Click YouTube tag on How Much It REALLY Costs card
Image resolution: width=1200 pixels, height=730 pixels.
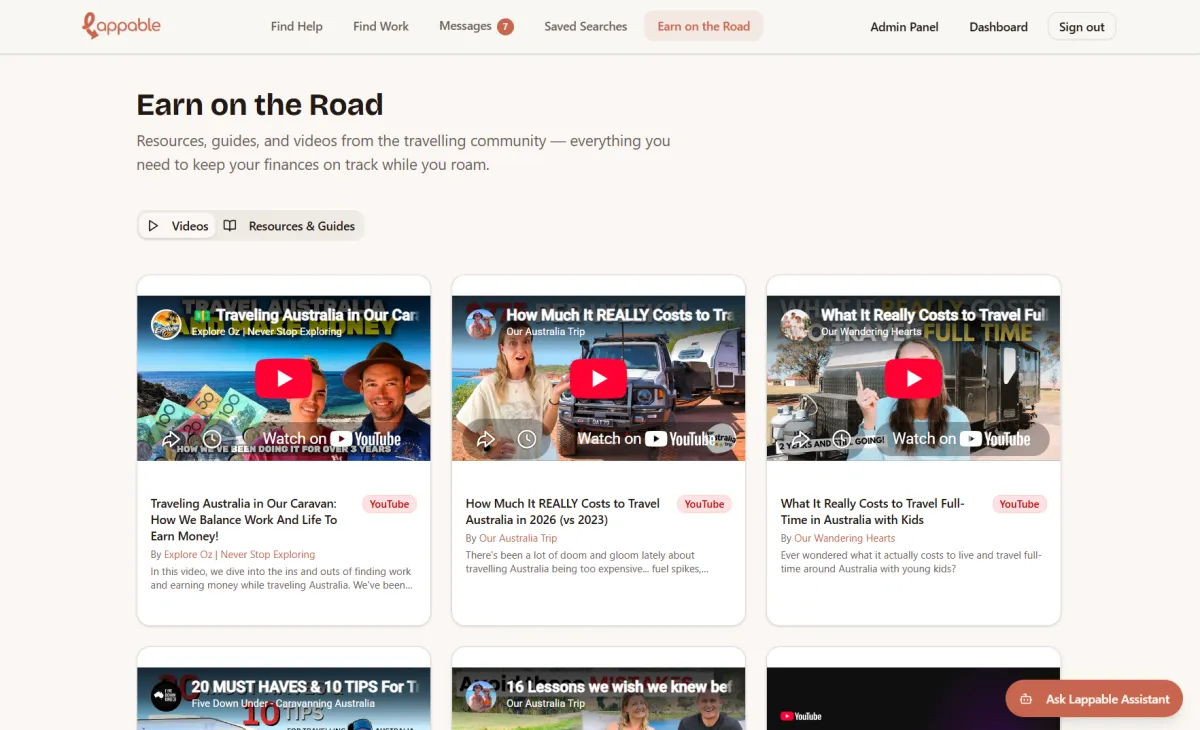[x=704, y=504]
